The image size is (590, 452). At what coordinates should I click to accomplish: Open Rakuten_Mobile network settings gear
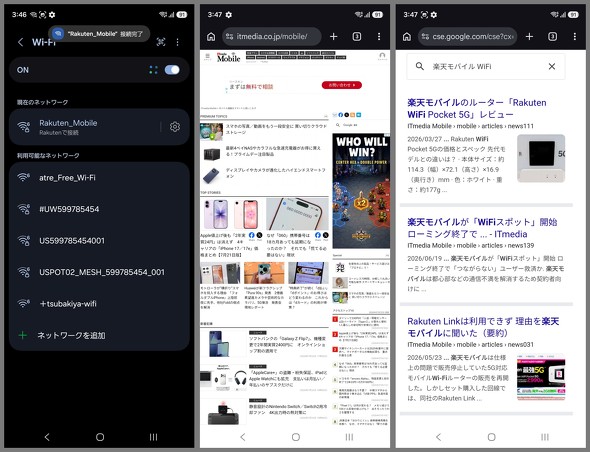click(x=175, y=127)
